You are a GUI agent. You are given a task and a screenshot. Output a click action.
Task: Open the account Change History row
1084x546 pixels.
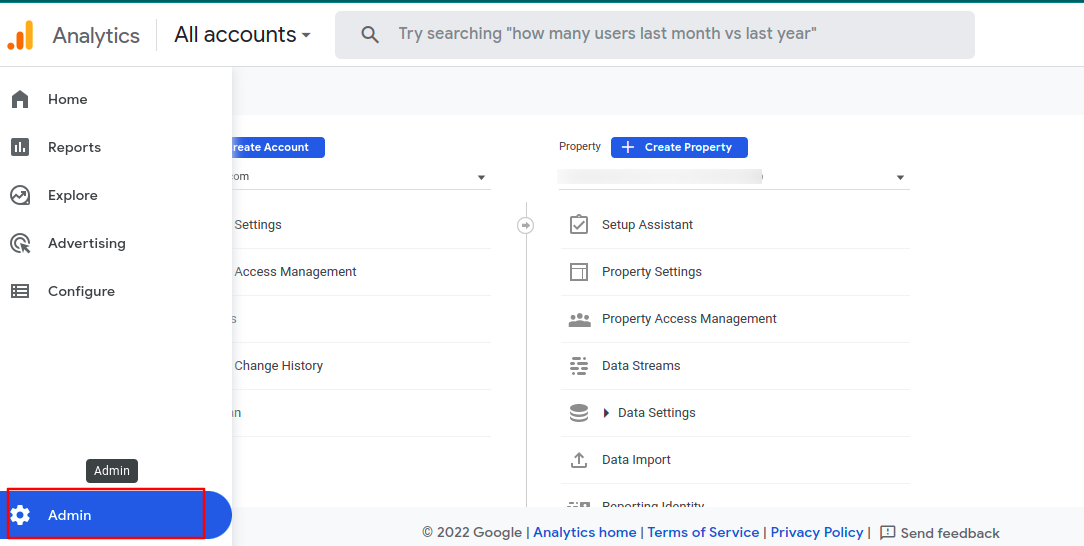pos(362,366)
